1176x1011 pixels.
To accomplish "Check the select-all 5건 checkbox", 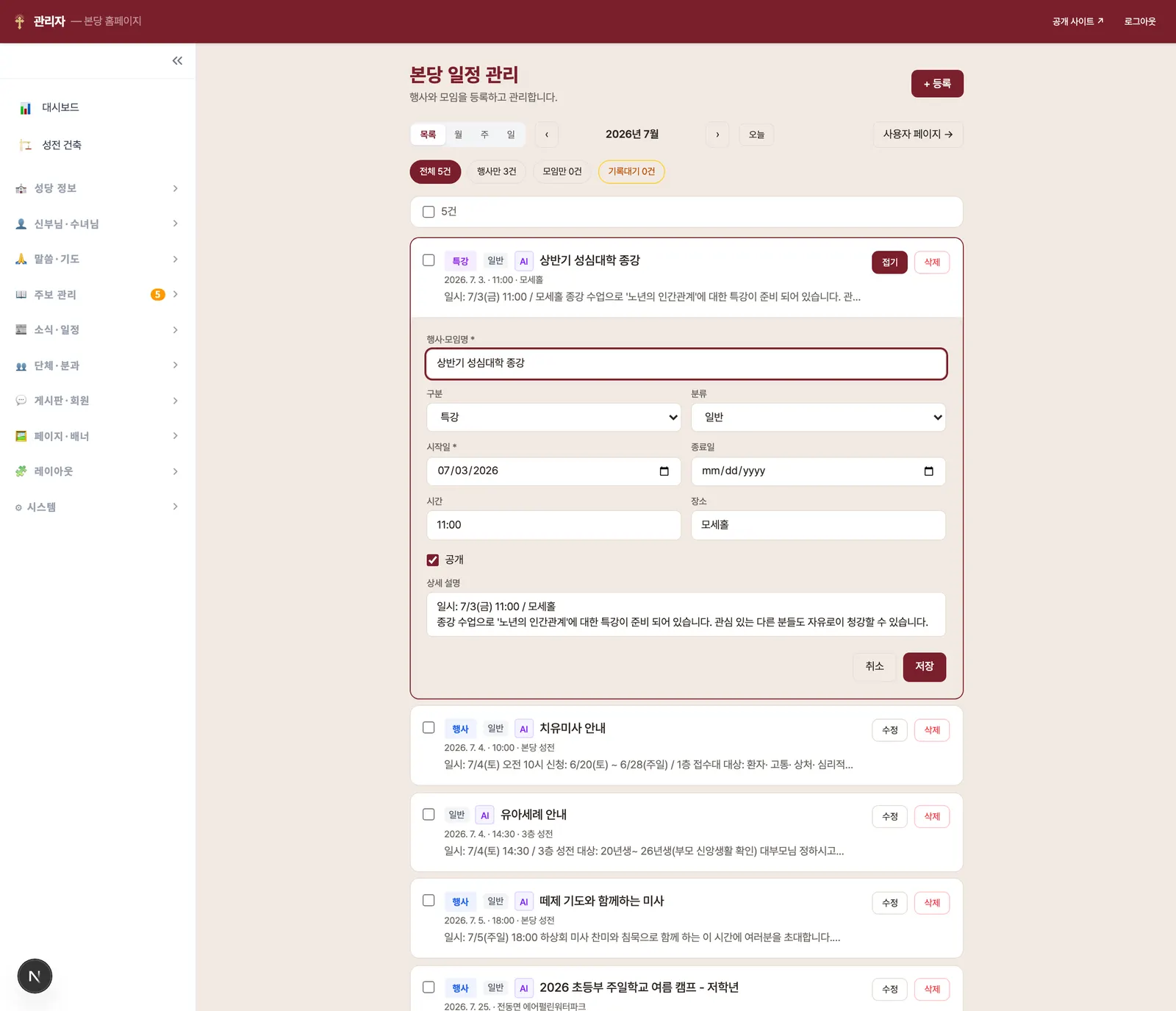I will click(429, 212).
